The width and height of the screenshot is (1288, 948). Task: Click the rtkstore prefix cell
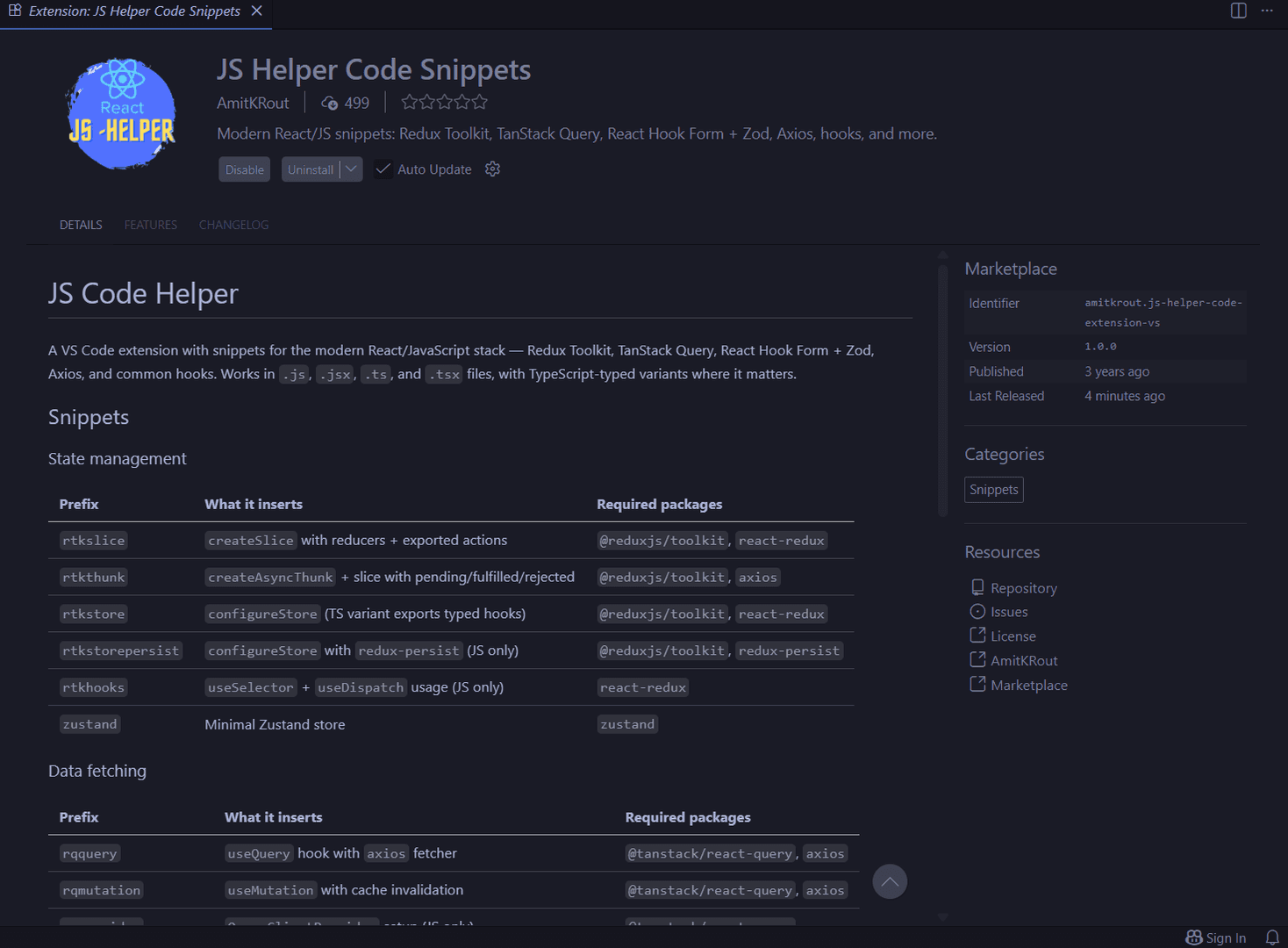point(94,614)
